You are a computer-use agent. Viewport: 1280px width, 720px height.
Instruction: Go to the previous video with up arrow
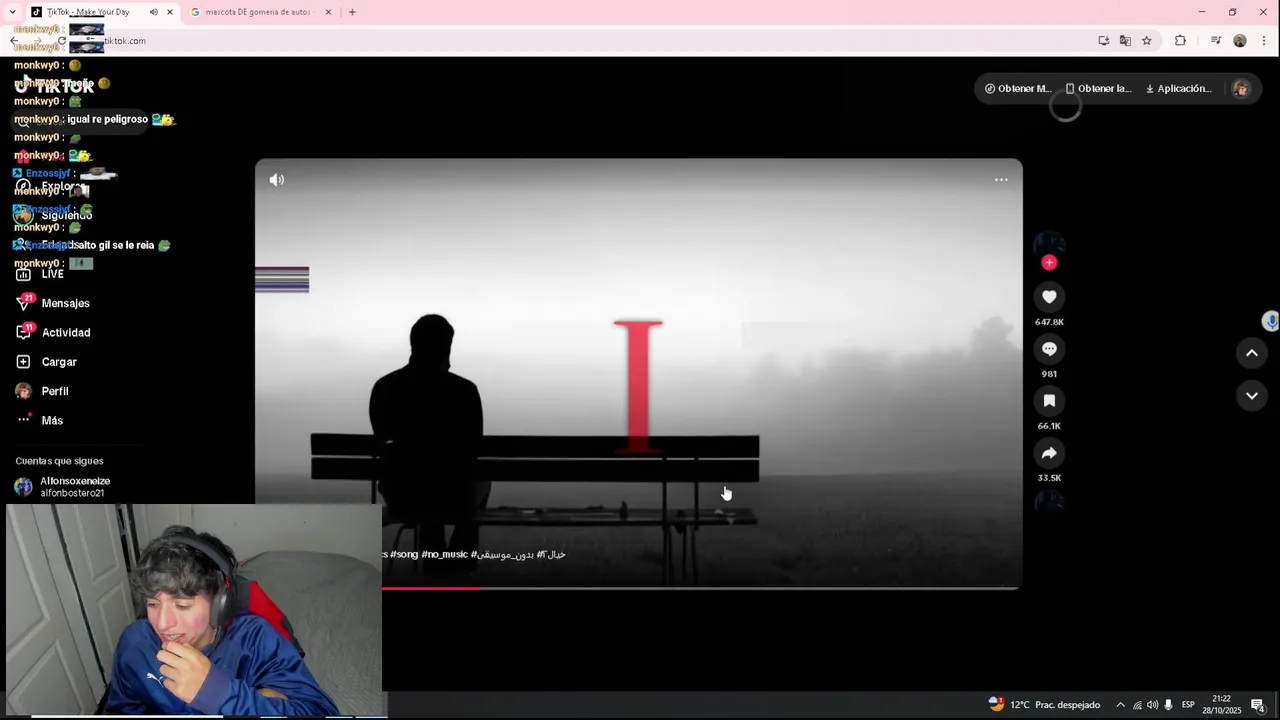click(1251, 353)
